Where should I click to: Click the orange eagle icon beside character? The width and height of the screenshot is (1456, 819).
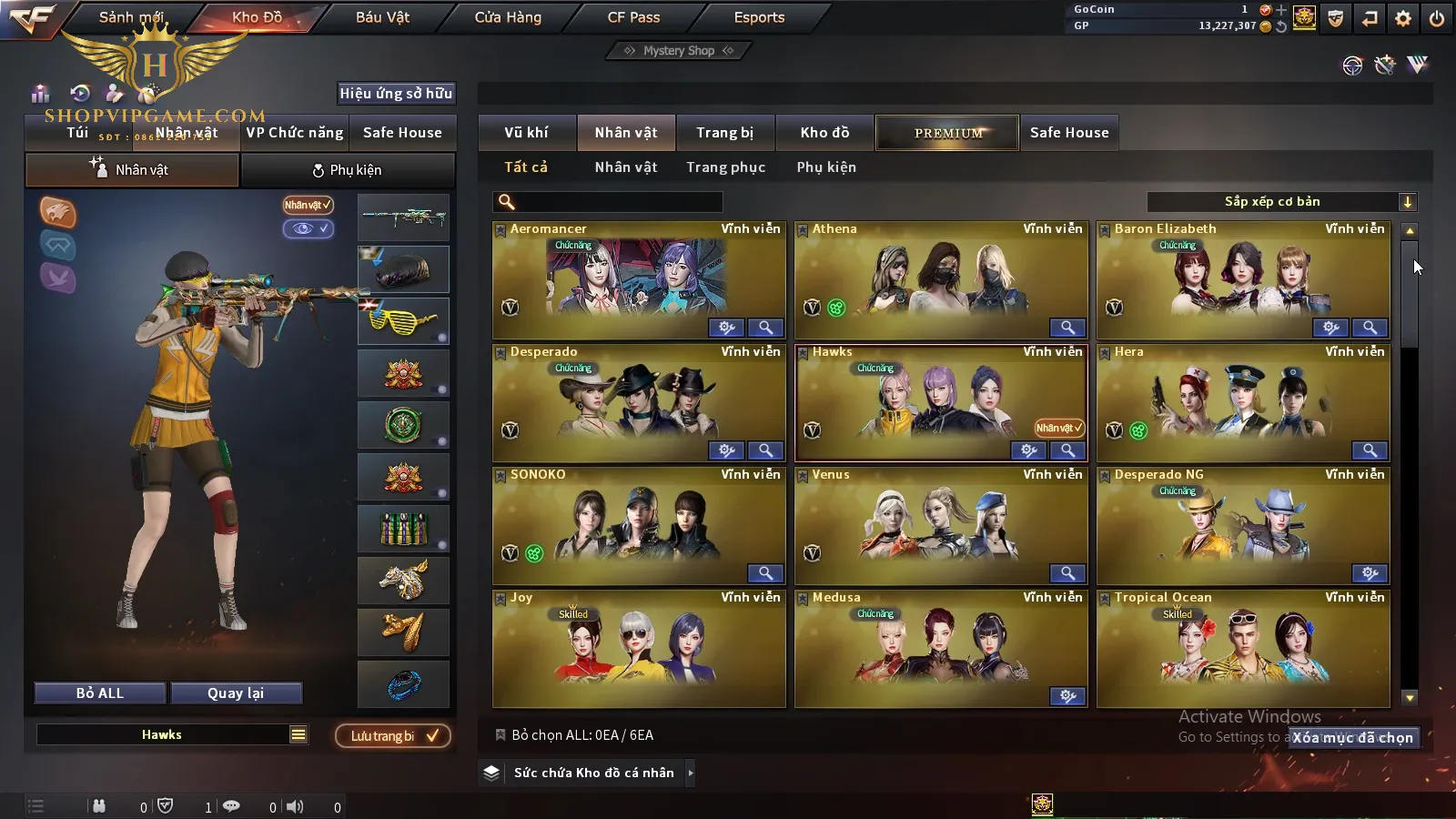(x=57, y=212)
